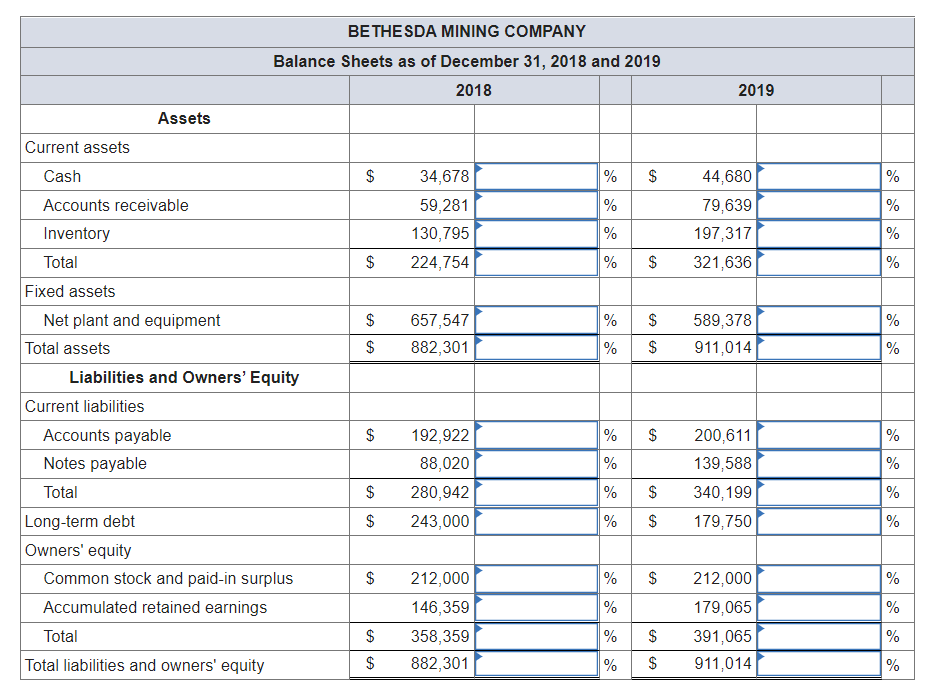Click the 2019 owners' equity Total percentage field
Viewport: 943px width, 692px height.
[819, 636]
